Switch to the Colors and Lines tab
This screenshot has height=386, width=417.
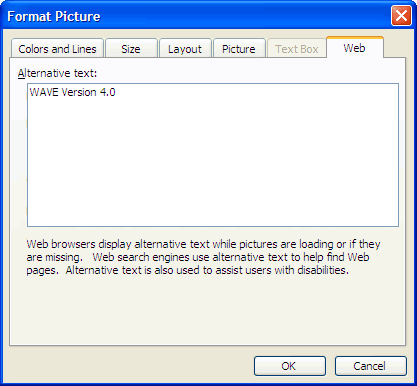coord(57,49)
